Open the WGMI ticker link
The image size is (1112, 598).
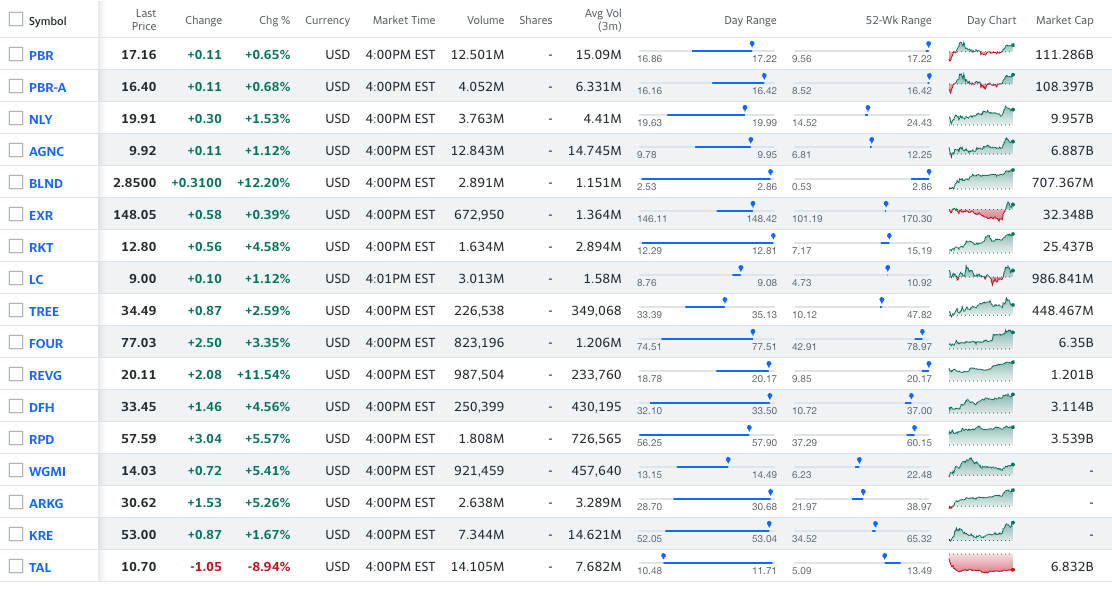(48, 471)
